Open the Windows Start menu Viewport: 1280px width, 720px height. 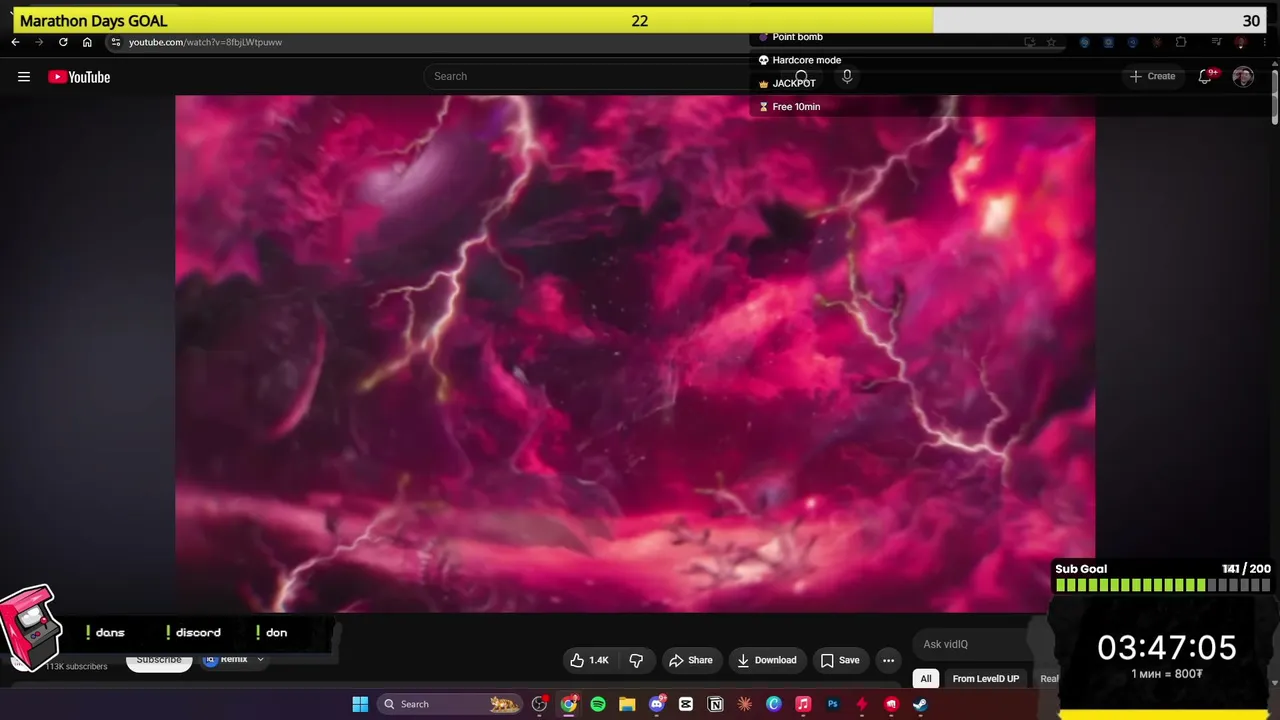point(360,704)
